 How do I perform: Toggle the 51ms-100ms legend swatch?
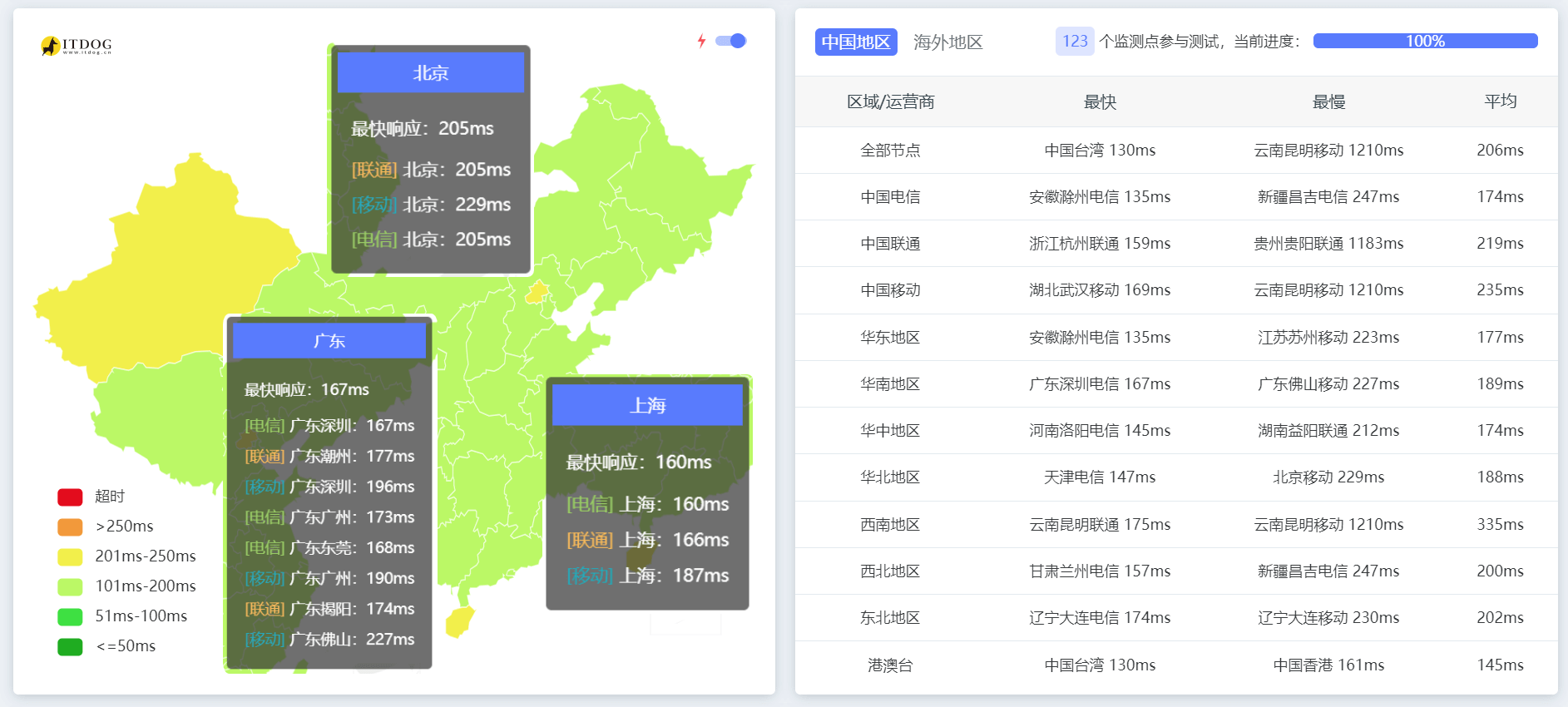tap(70, 616)
